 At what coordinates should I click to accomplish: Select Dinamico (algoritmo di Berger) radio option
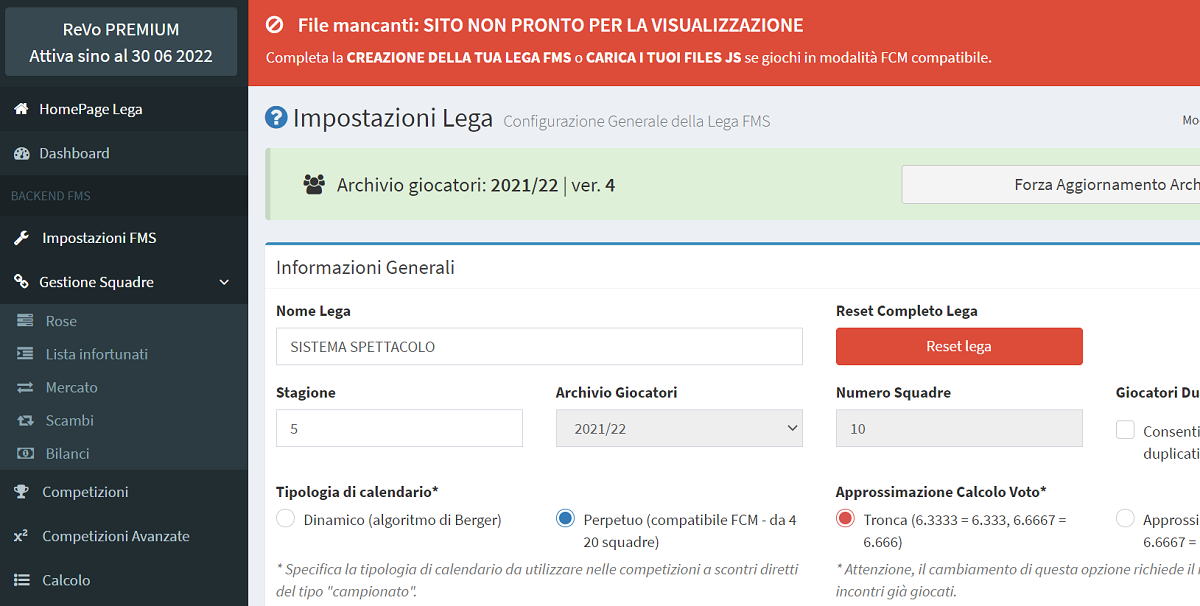tap(286, 519)
